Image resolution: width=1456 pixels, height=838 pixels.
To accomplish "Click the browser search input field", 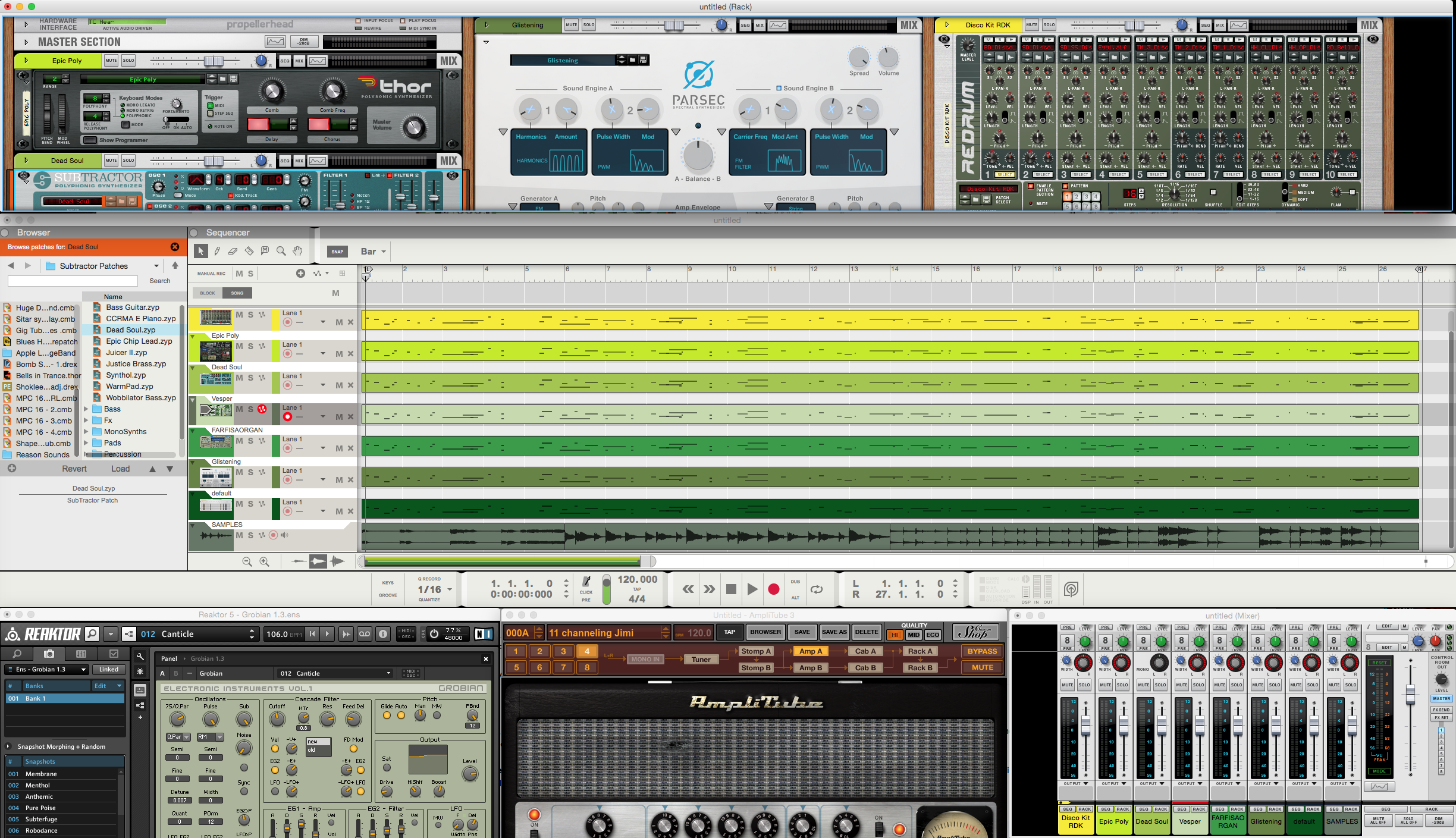I will click(73, 281).
